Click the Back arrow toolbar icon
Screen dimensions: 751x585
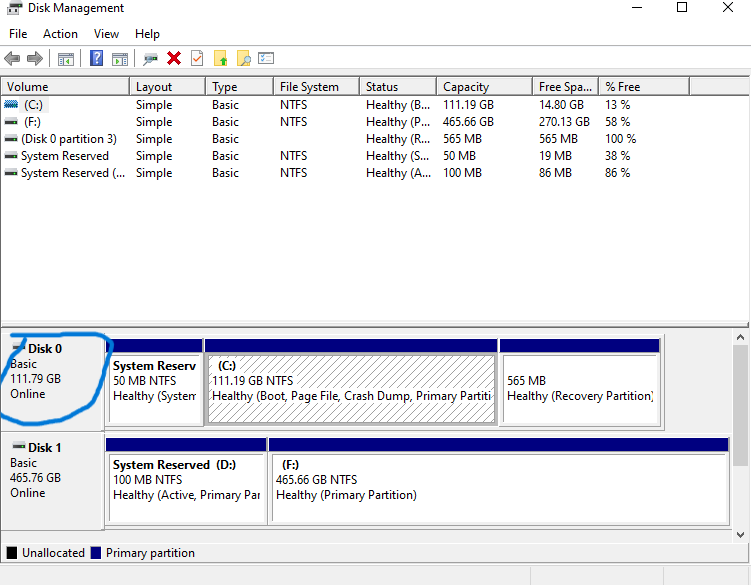12,58
